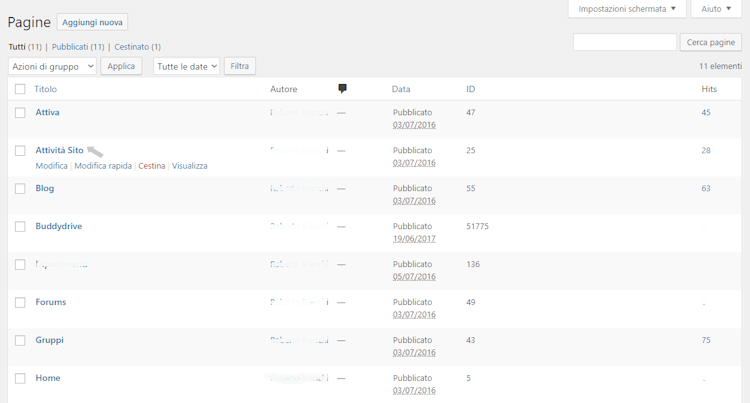Open the Azioni di gruppo dropdown
Viewport: 750px width, 403px height.
click(52, 66)
